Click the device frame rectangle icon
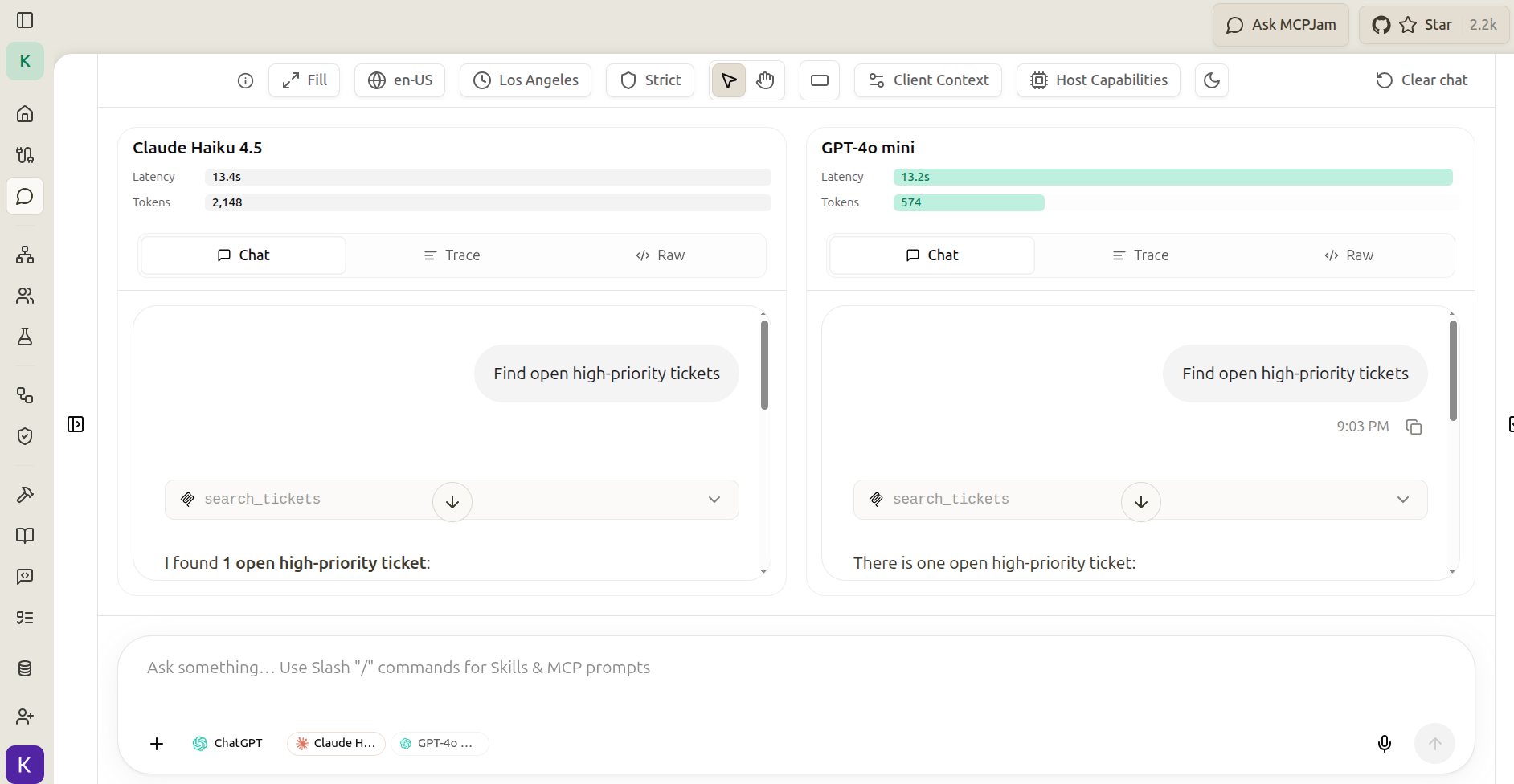The width and height of the screenshot is (1514, 784). coord(820,80)
